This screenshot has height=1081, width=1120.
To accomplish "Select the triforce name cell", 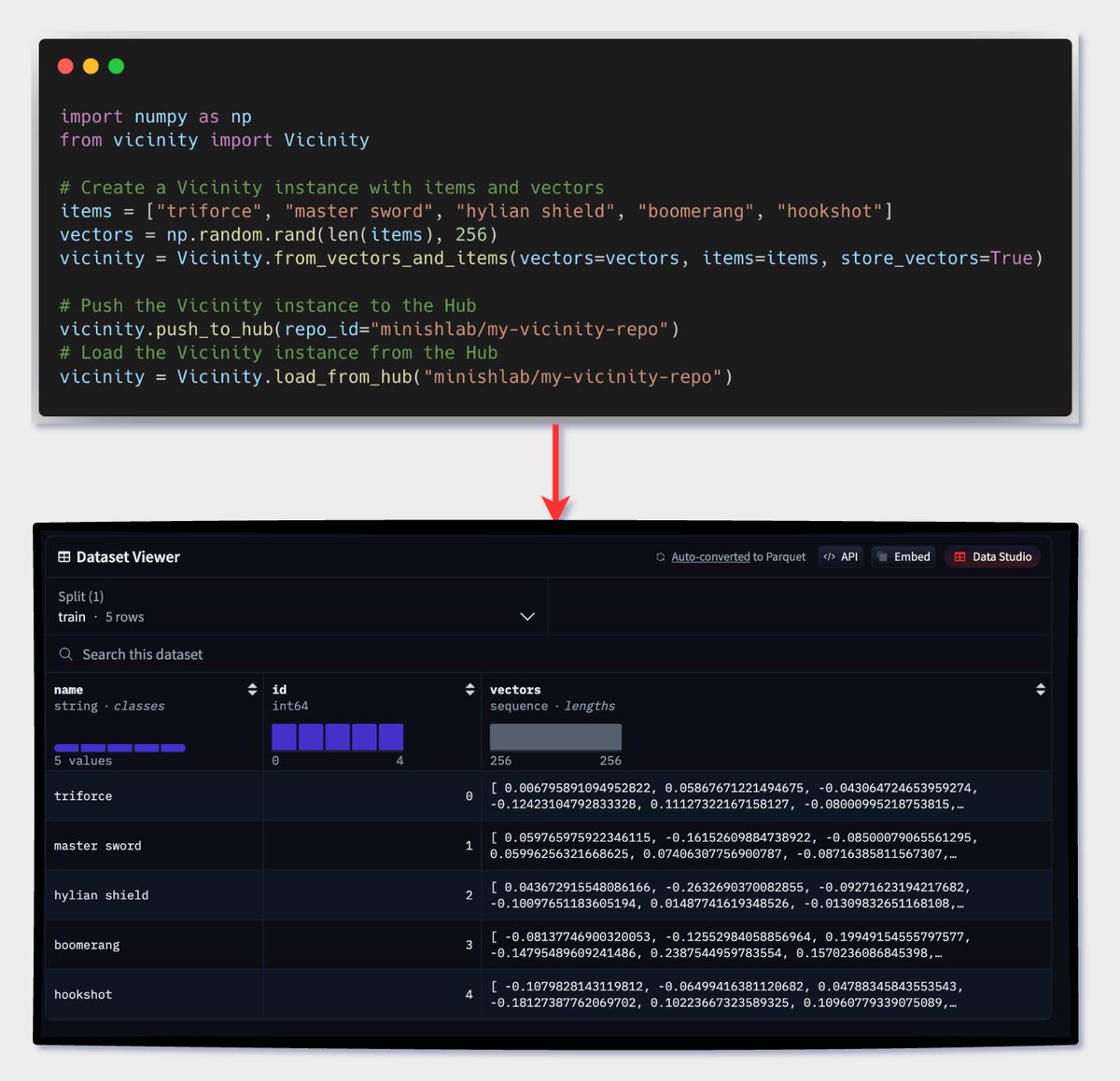I will [154, 796].
